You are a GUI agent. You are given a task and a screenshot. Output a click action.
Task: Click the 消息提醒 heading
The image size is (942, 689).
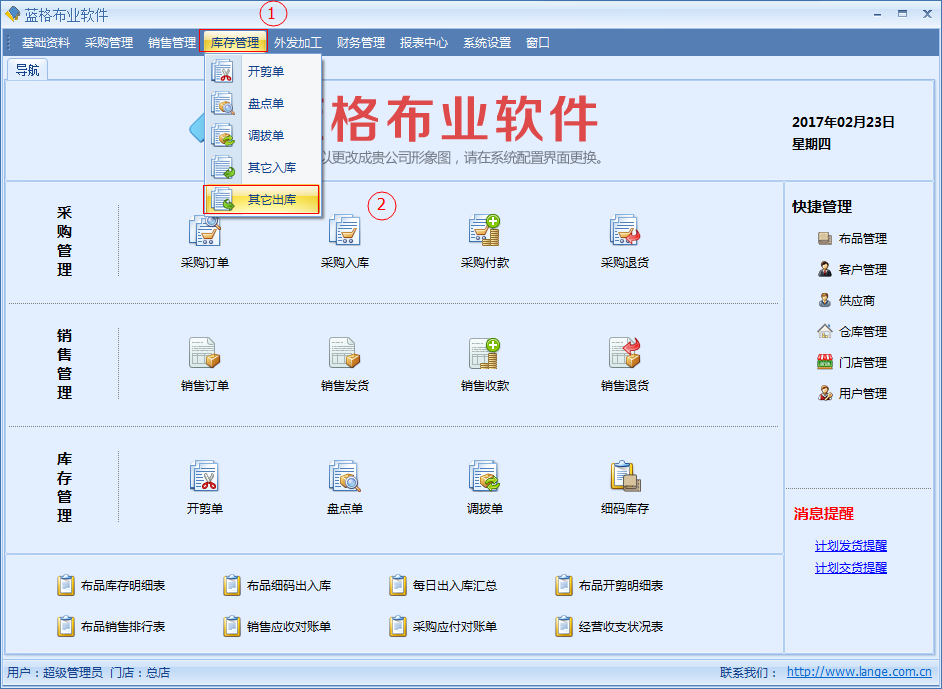coord(823,514)
